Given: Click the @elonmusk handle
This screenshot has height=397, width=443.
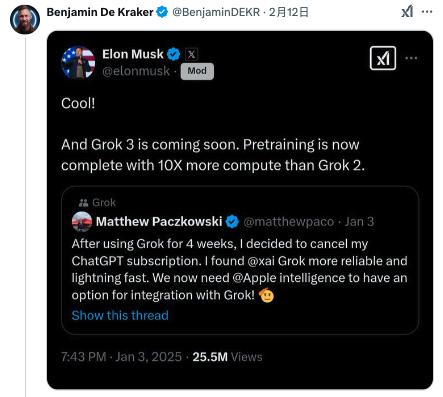Looking at the screenshot, I should [x=136, y=71].
